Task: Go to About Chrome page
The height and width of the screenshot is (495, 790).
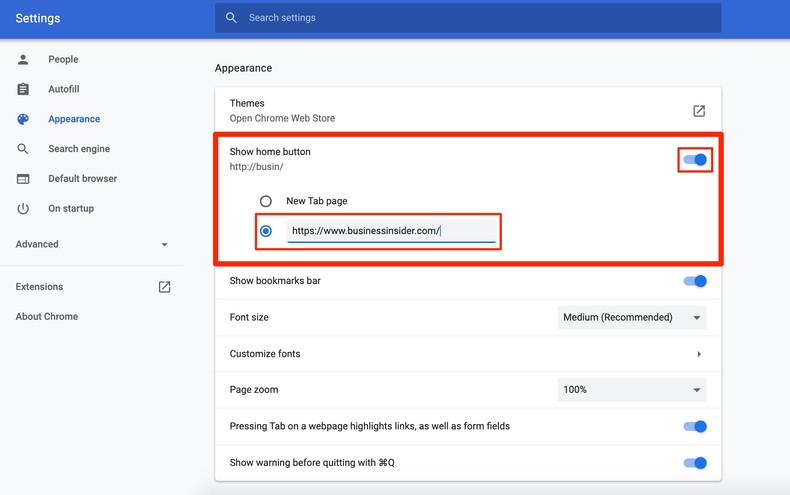Action: (46, 316)
